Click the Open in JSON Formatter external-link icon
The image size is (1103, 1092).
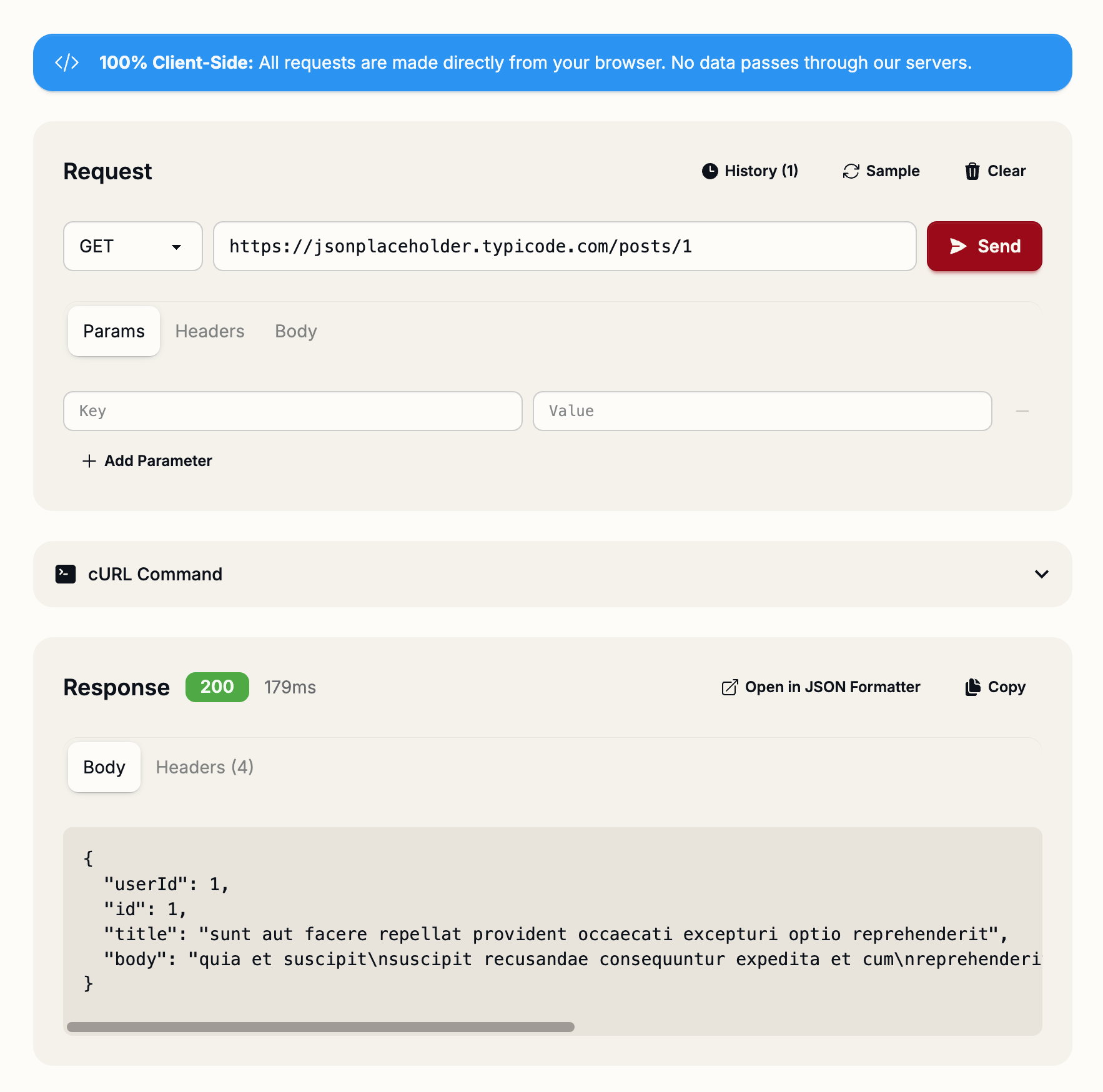[729, 687]
